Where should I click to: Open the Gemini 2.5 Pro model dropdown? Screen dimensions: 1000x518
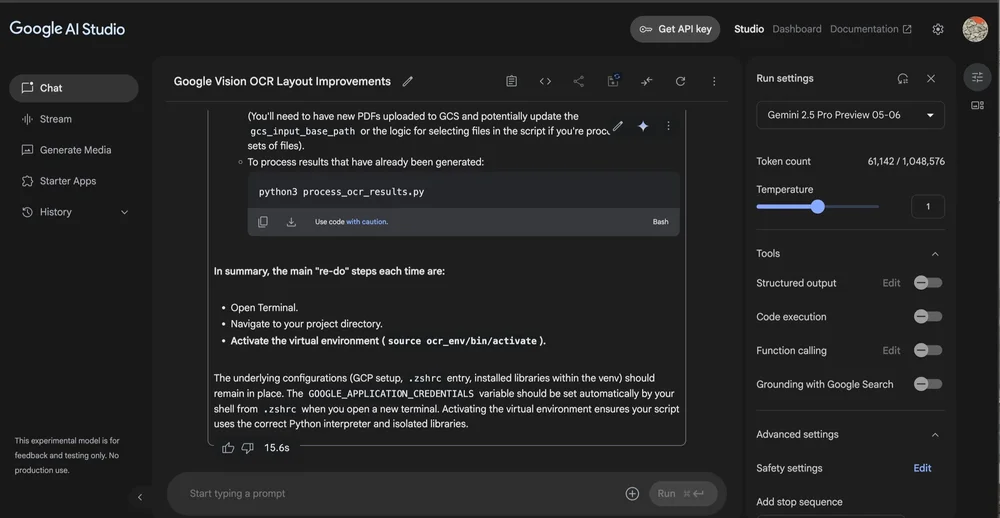click(850, 115)
